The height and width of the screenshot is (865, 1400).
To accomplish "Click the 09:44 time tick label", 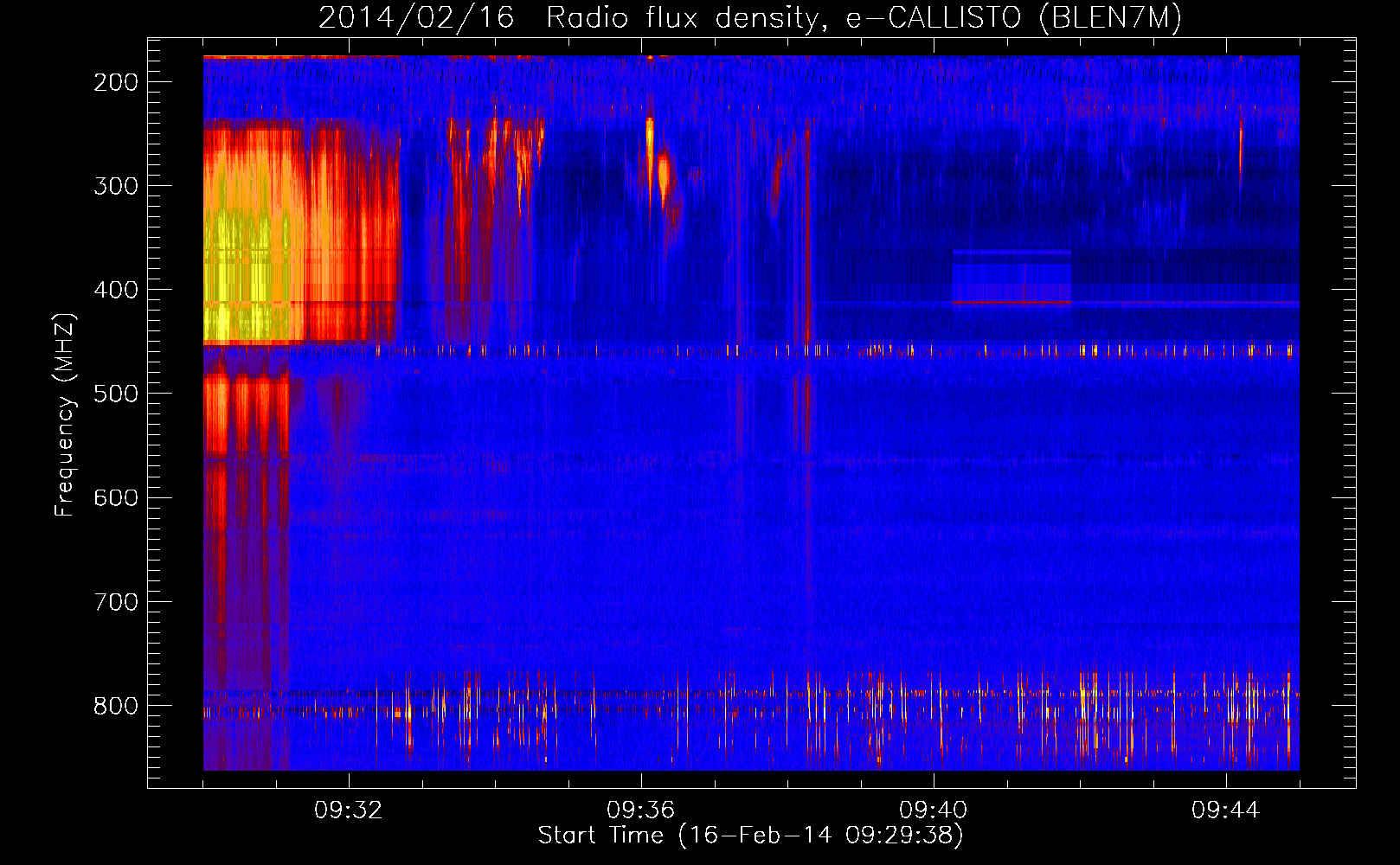I will (1226, 811).
